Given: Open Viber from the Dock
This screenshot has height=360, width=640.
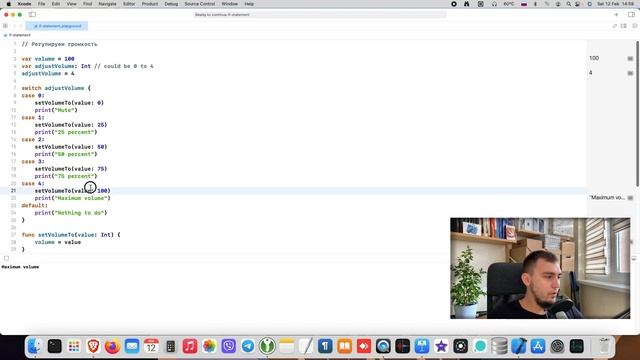Looking at the screenshot, I should click(229, 347).
